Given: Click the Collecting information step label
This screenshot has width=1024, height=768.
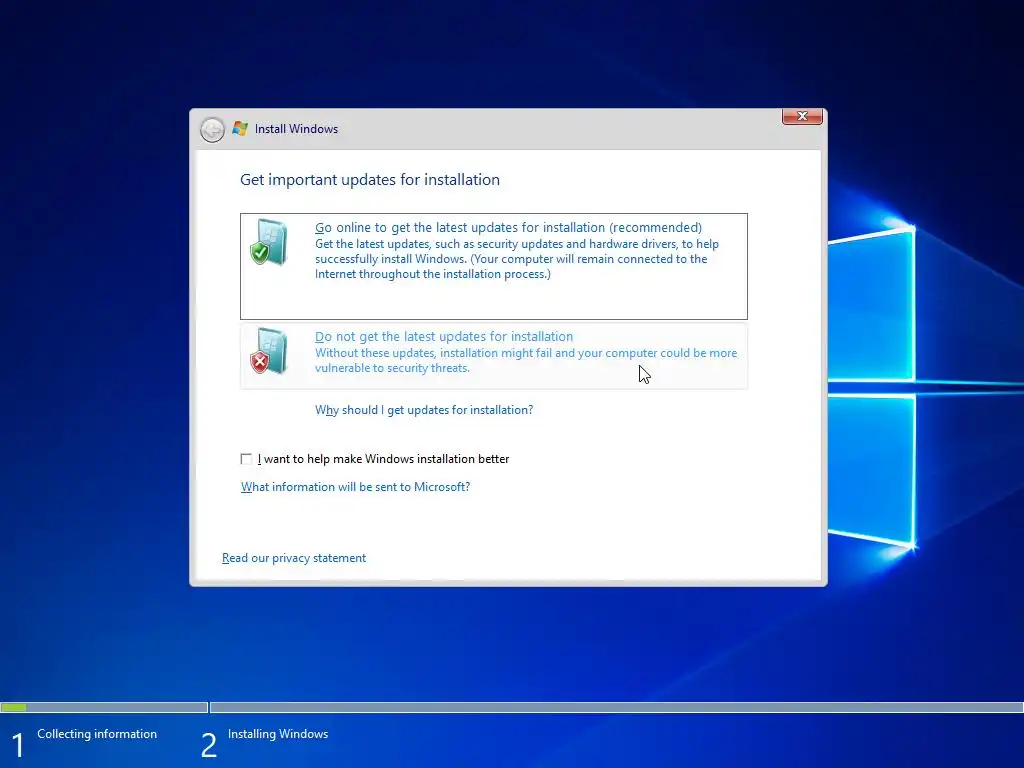Looking at the screenshot, I should point(97,734).
